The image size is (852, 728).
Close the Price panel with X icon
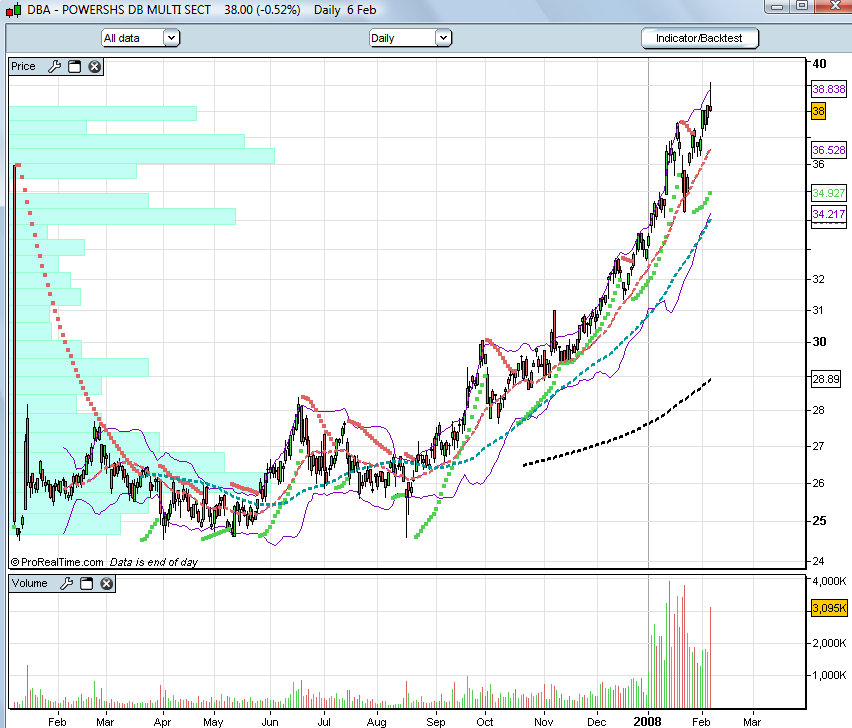pyautogui.click(x=95, y=67)
